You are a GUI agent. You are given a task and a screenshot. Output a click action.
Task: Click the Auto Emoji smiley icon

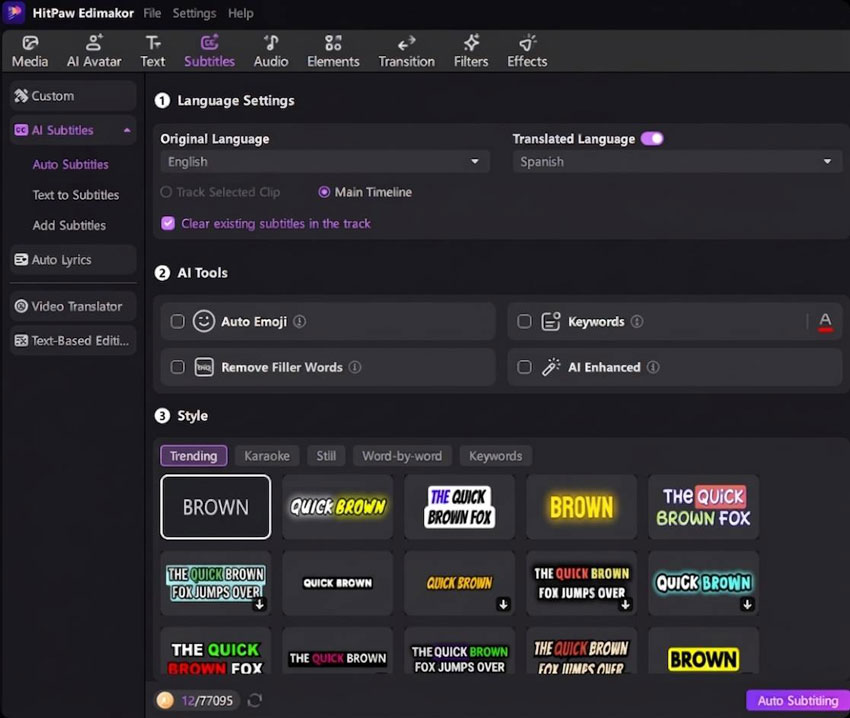(204, 322)
